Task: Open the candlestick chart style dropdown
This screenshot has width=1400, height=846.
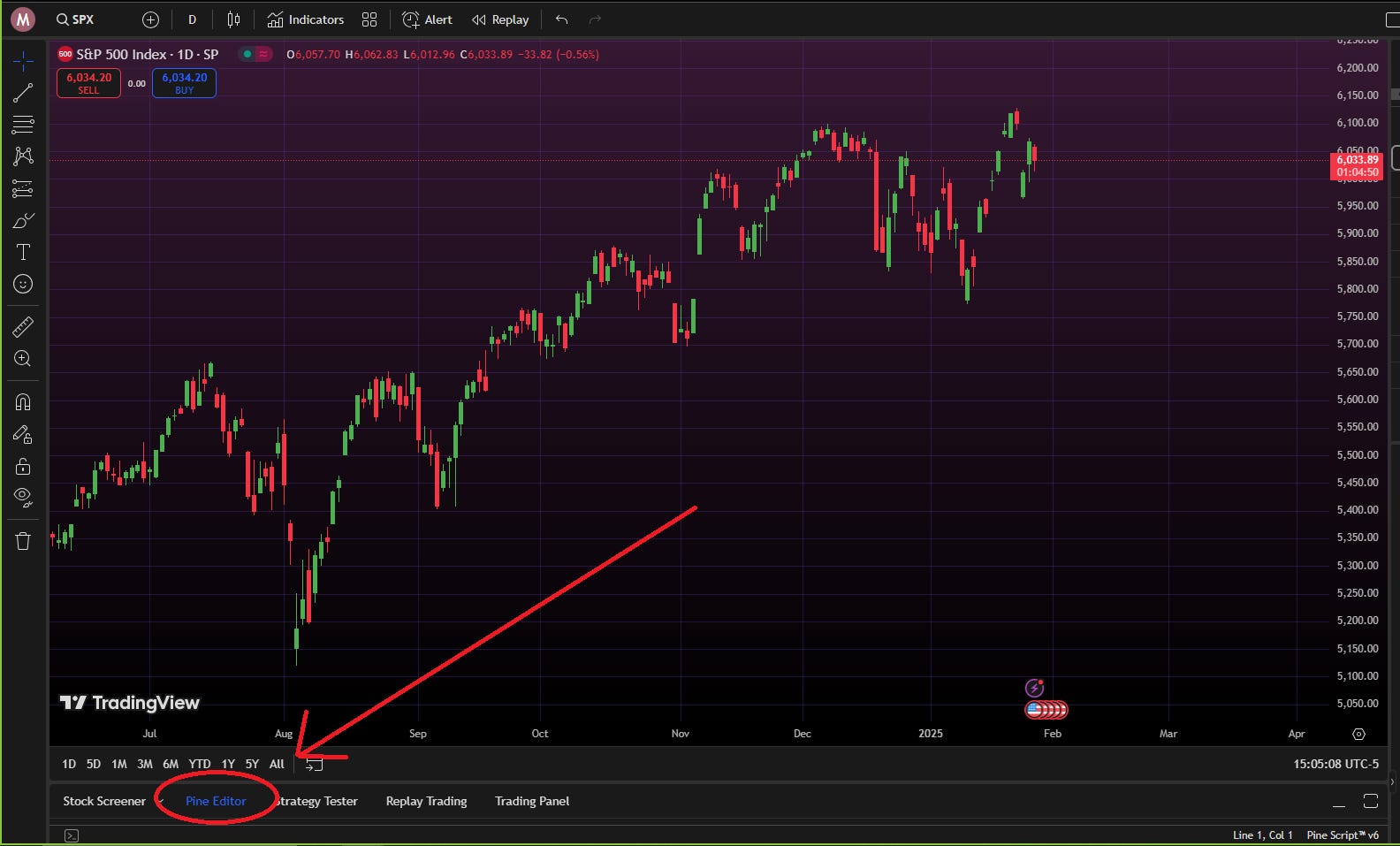Action: tap(233, 19)
